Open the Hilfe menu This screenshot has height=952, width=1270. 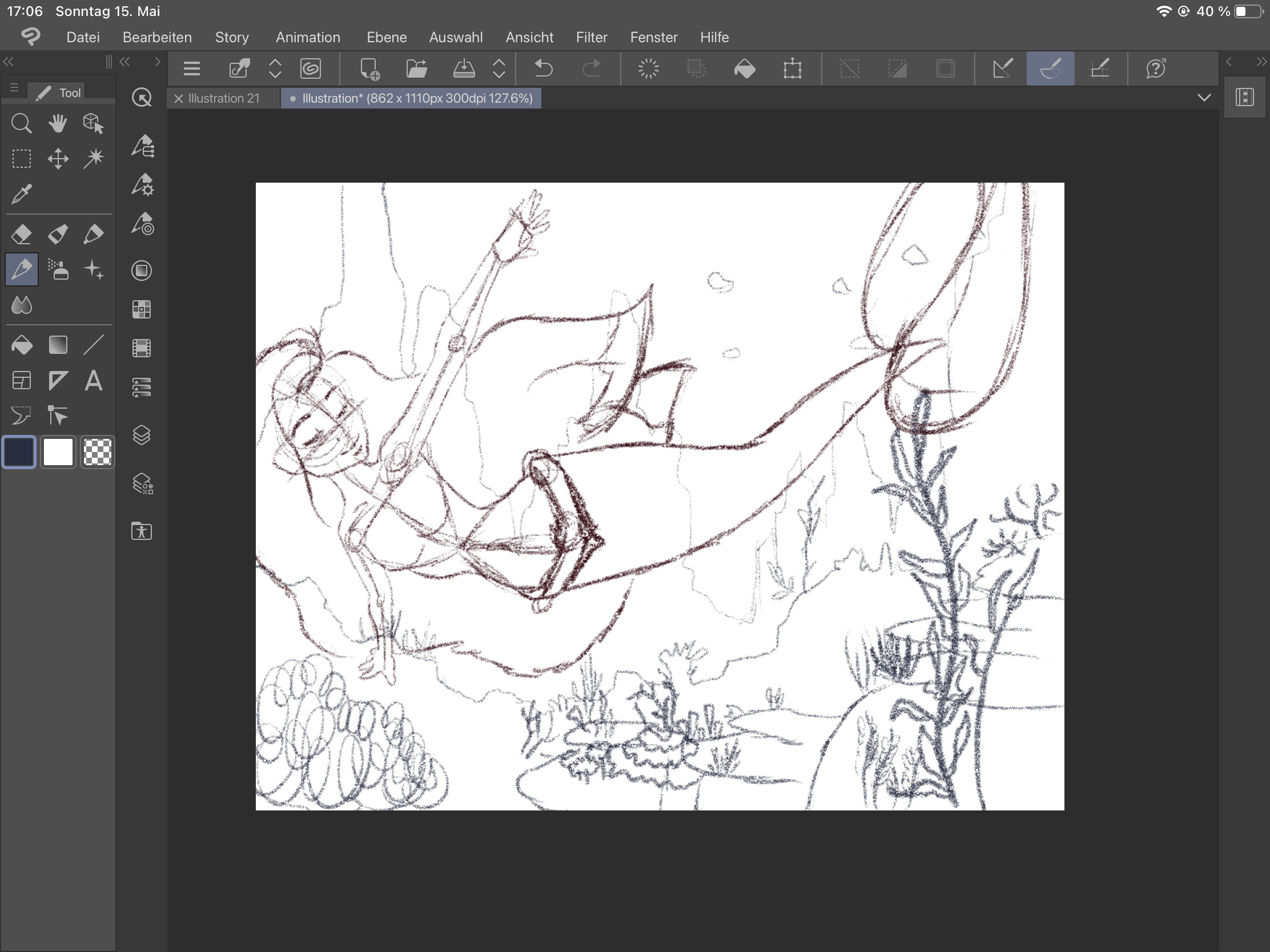tap(714, 37)
